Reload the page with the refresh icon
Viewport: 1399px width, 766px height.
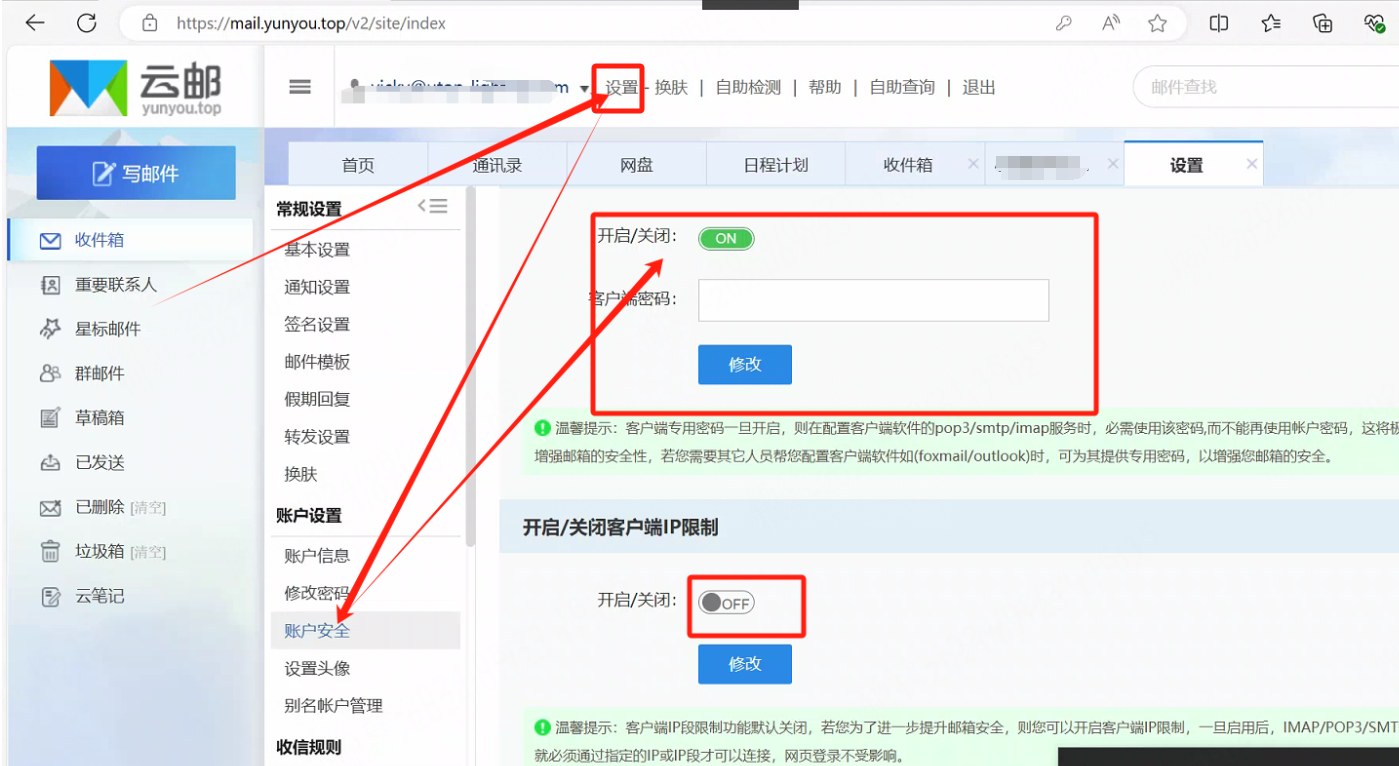[x=87, y=23]
